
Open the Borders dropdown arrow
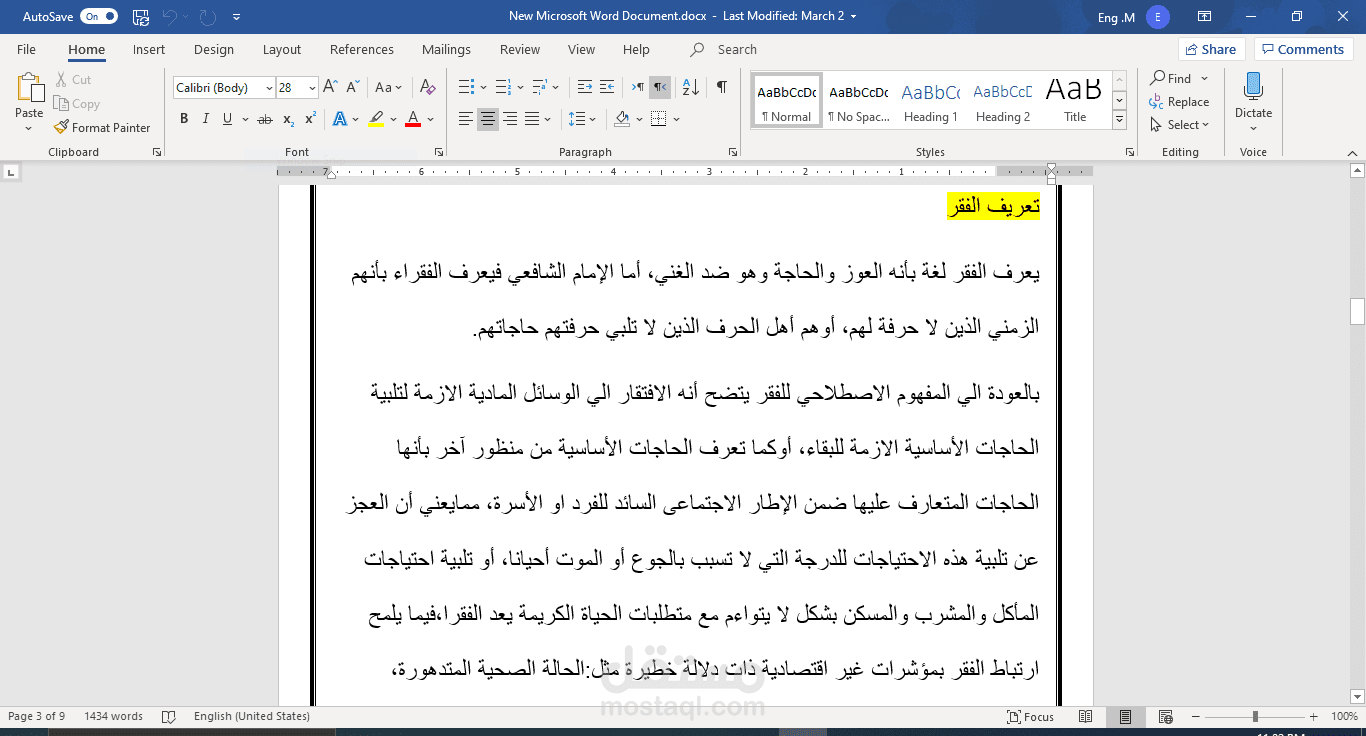(677, 119)
